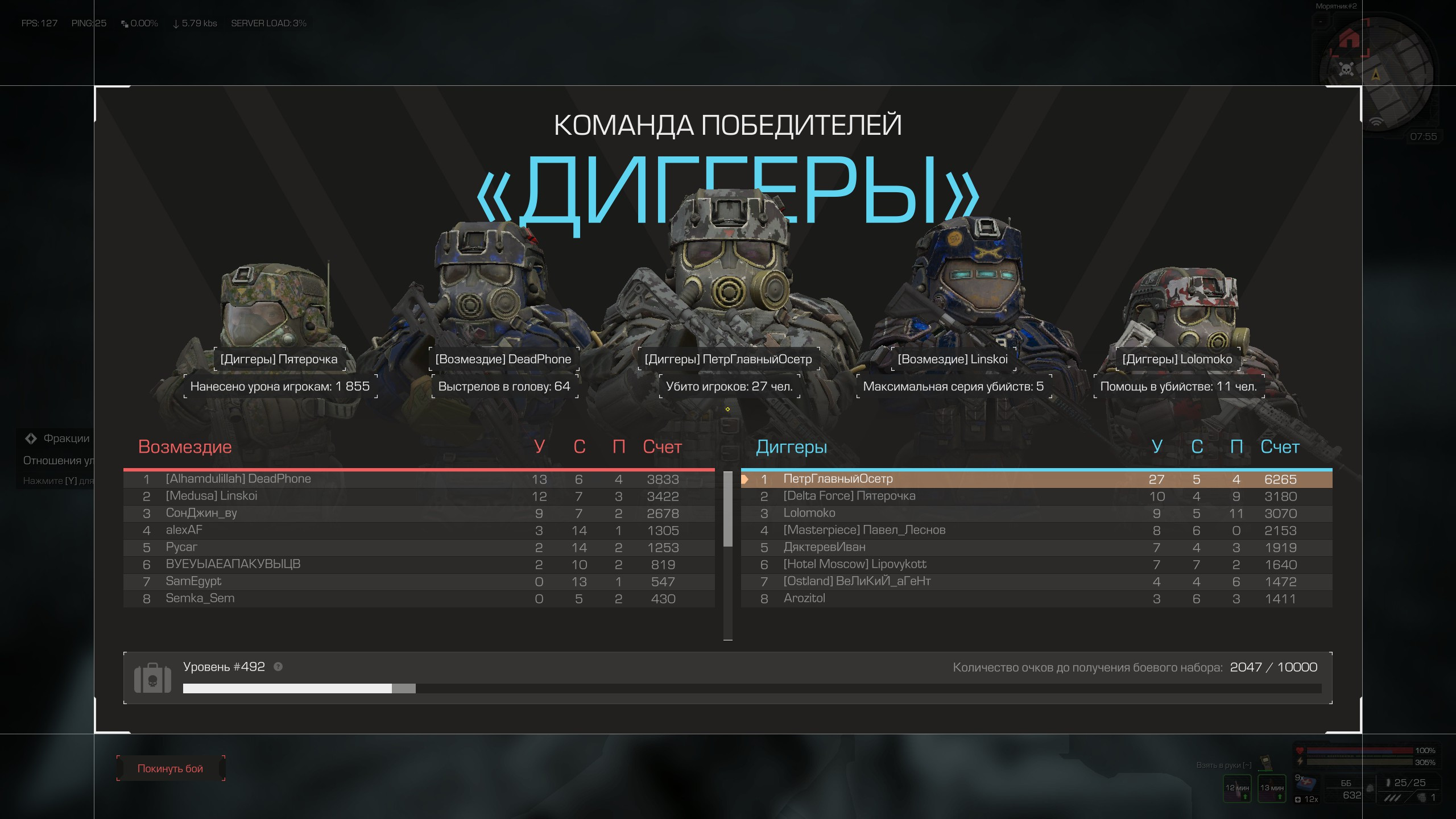Click the [Диггеры] ПетрГлавныйОсетр player card label
1456x819 pixels.
pyautogui.click(x=729, y=359)
